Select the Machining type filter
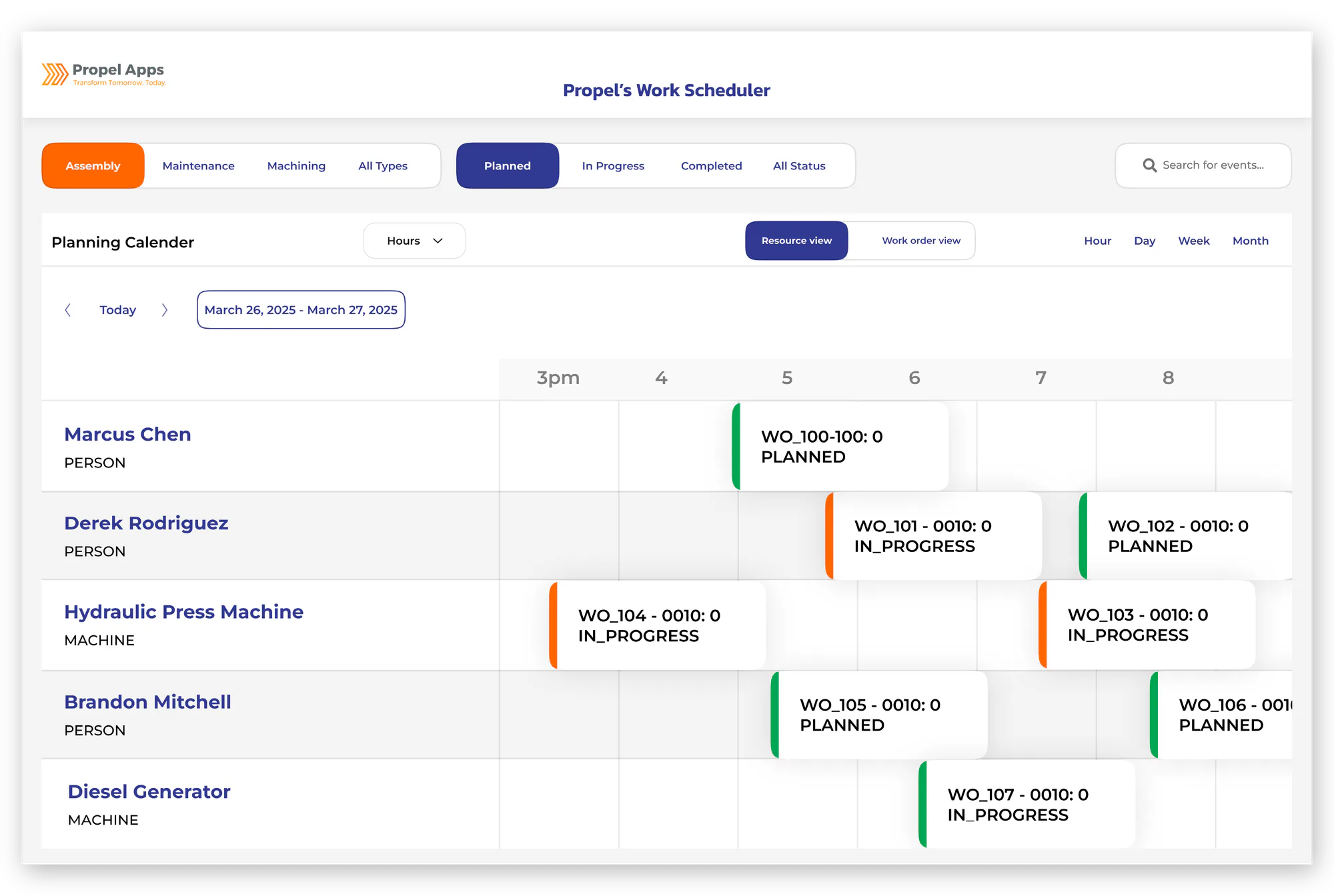The height and width of the screenshot is (896, 1334). point(296,165)
